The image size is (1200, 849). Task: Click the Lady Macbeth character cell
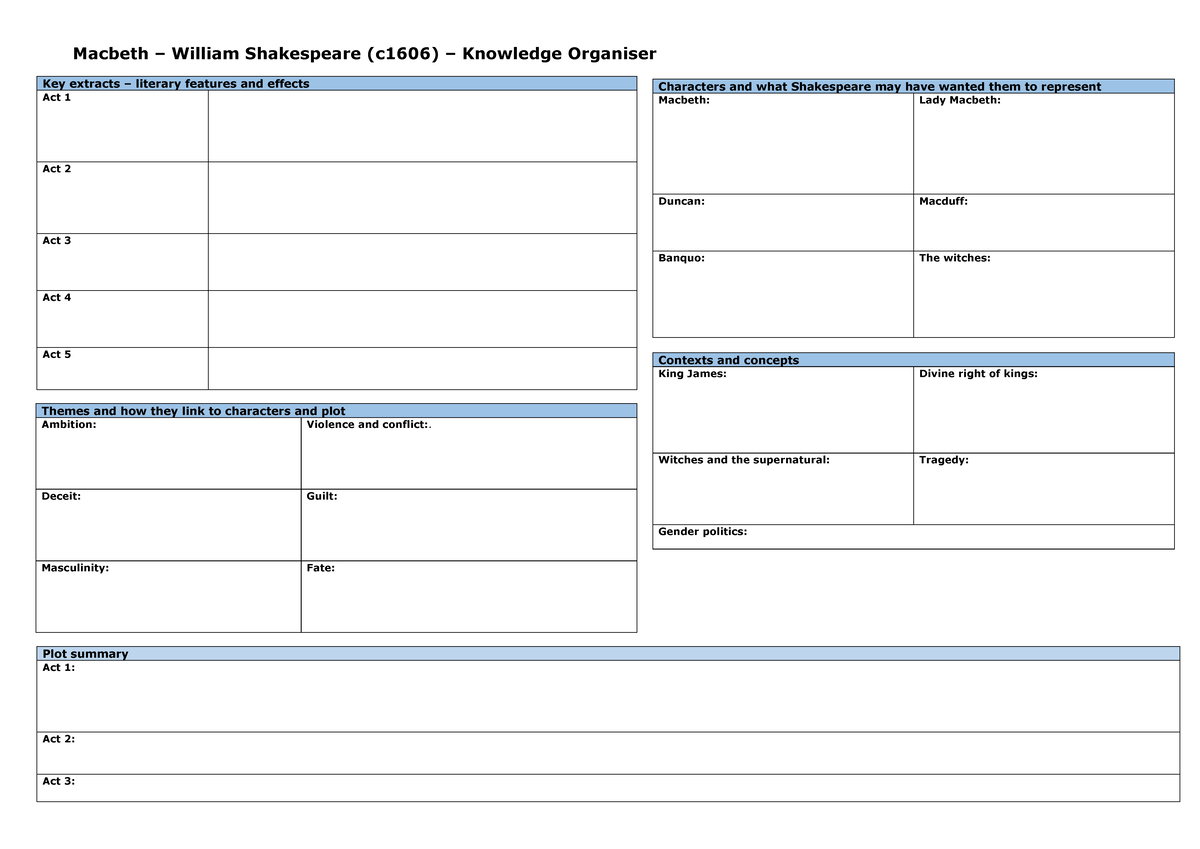[x=1043, y=144]
